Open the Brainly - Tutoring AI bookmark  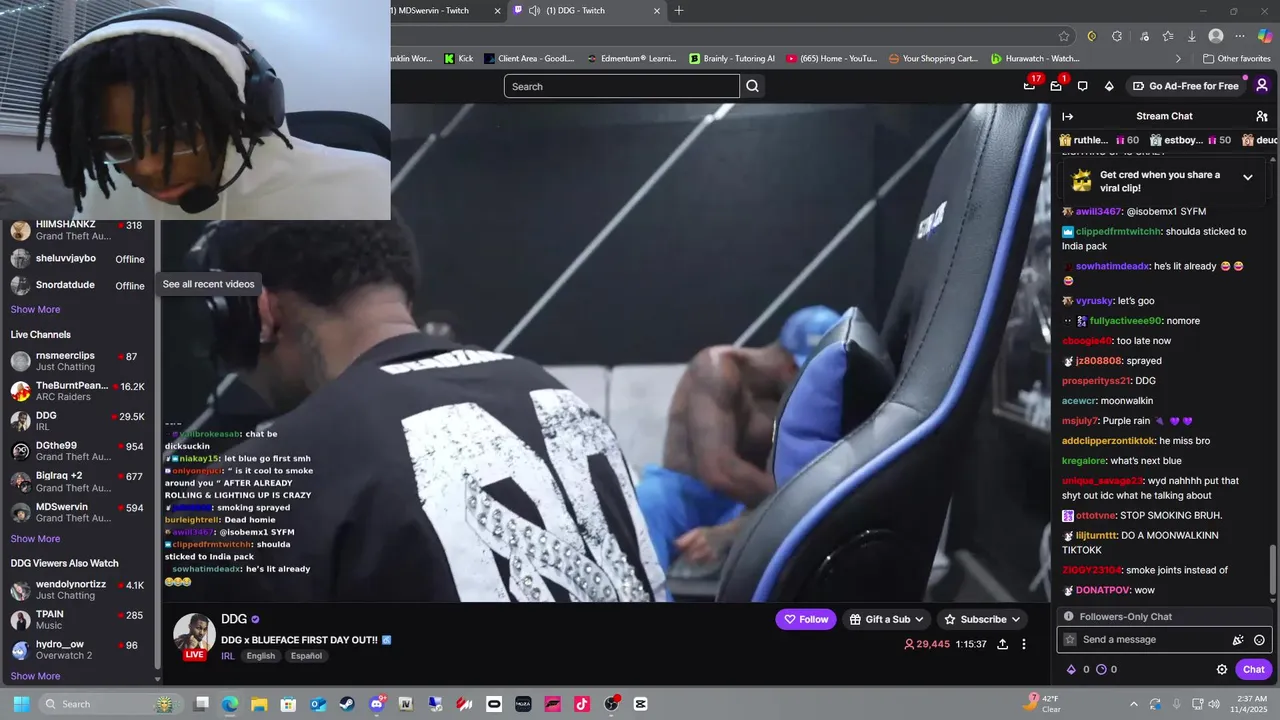(732, 59)
